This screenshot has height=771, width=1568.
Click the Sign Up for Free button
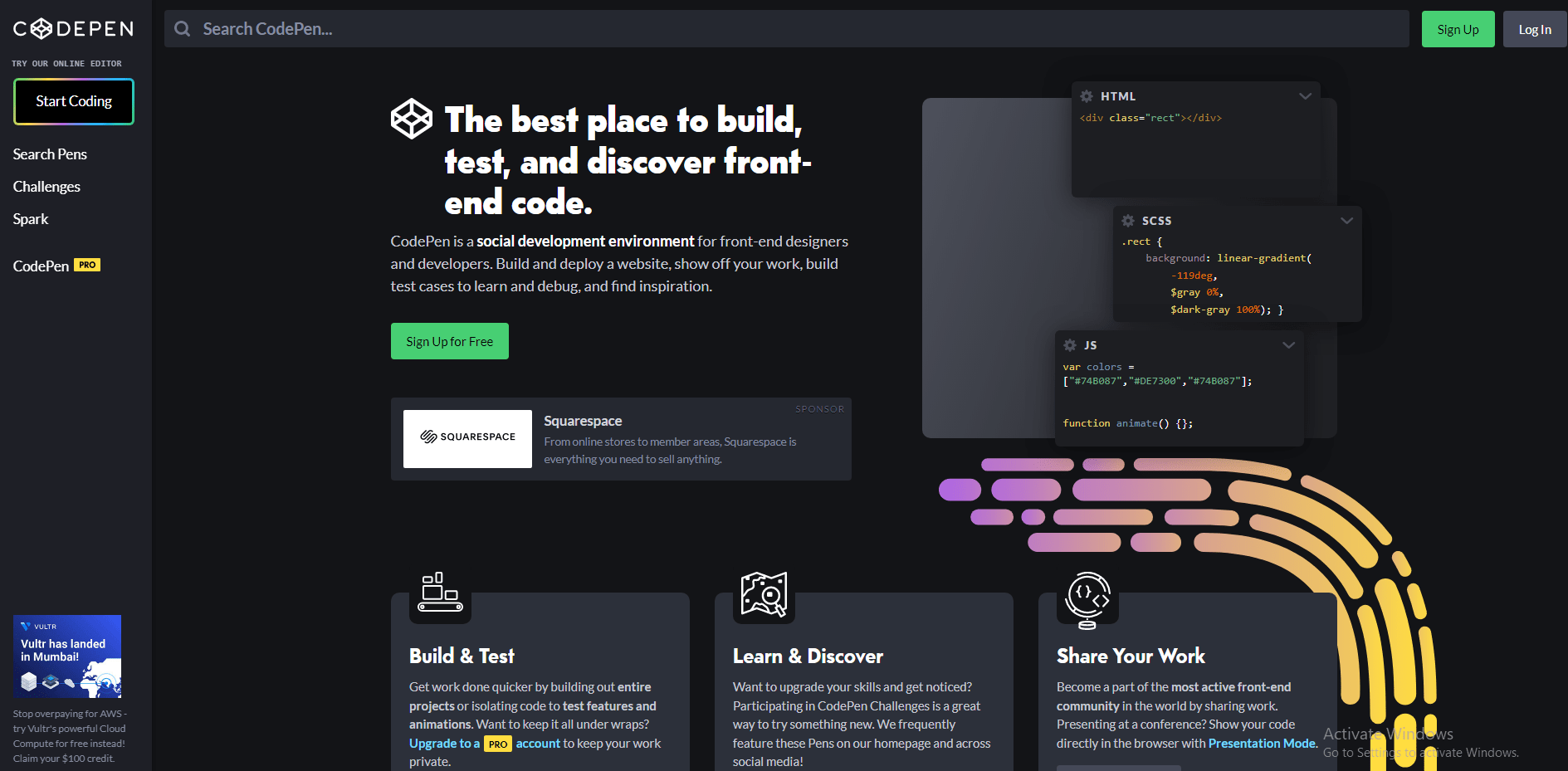449,341
